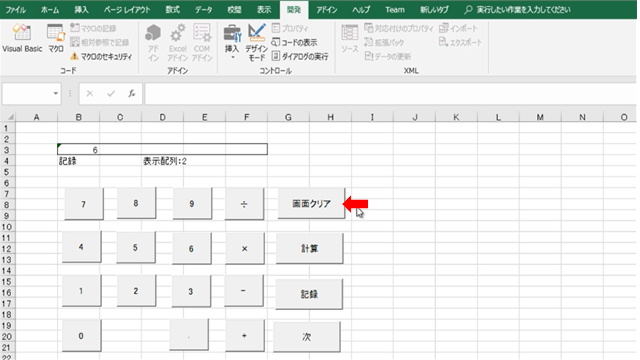Open the ソース XML source pane

[350, 38]
